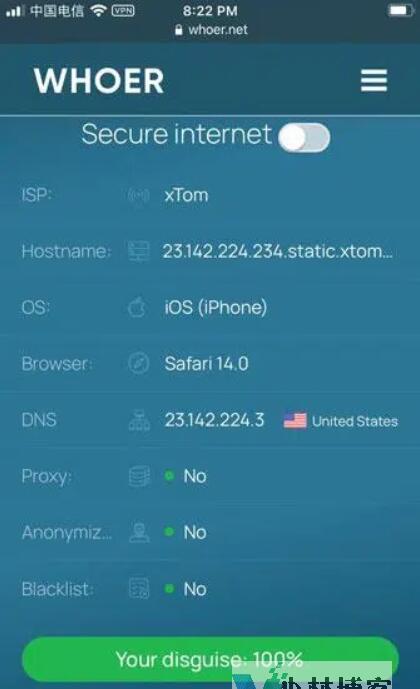Viewport: 420px width, 689px height.
Task: Click the Apple OS icon
Action: 137,307
